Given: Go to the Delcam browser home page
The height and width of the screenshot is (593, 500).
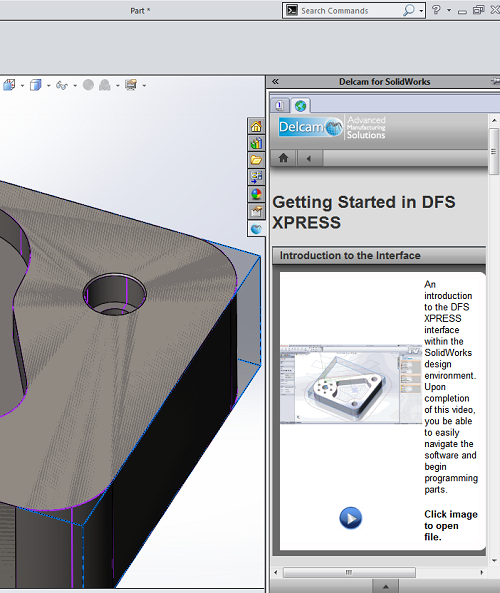Looking at the screenshot, I should [283, 158].
